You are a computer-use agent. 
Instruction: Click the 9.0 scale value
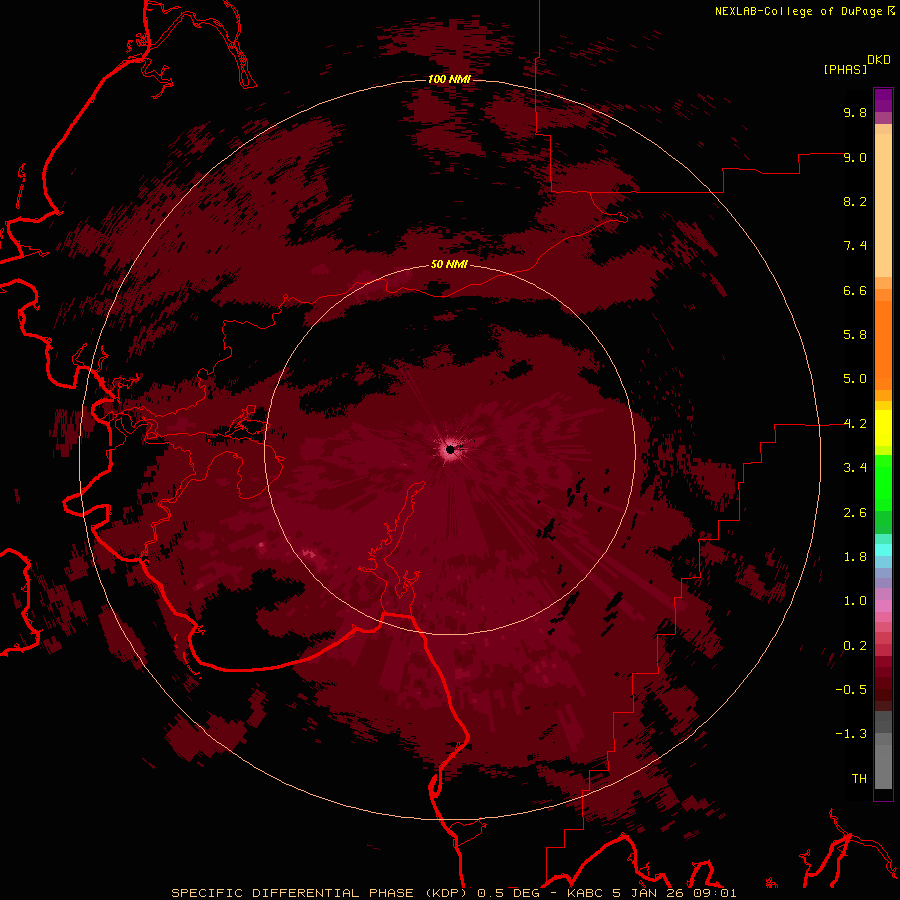tap(855, 157)
